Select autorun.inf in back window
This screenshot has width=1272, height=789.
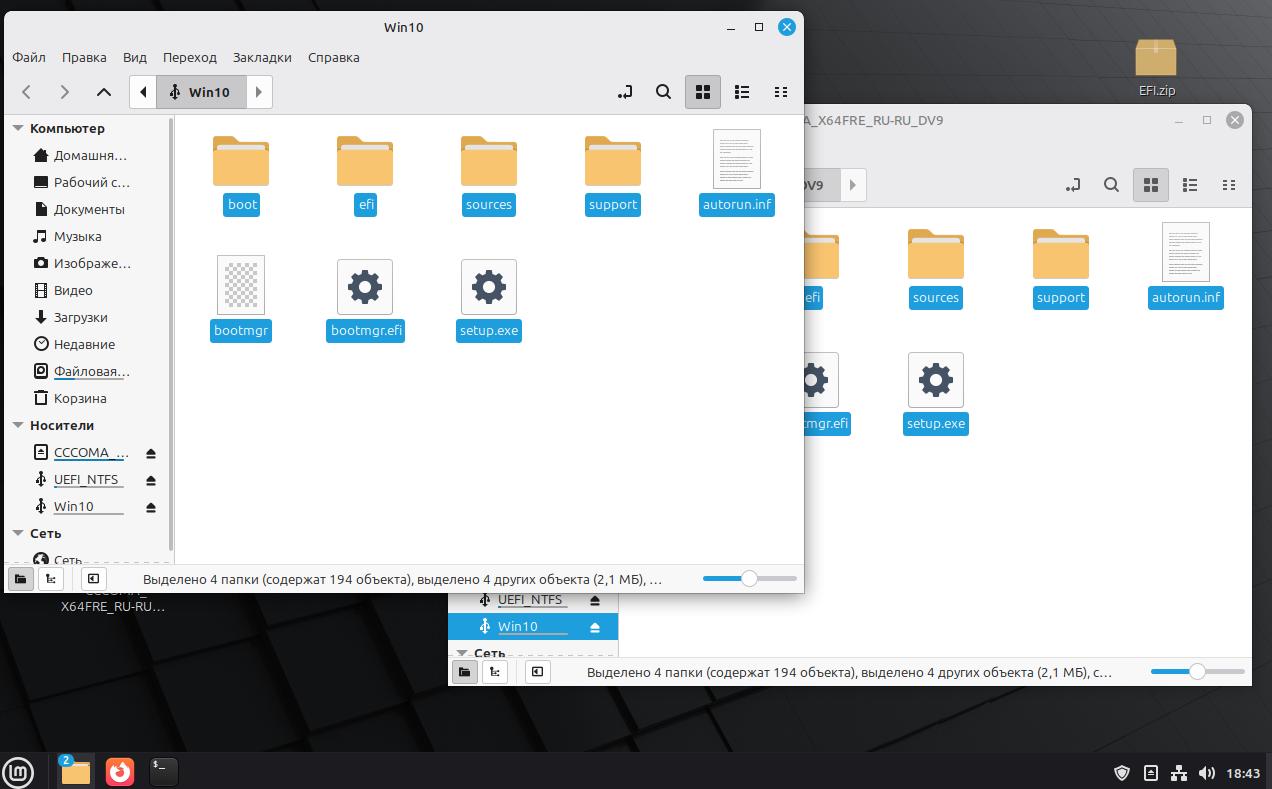tap(1186, 267)
